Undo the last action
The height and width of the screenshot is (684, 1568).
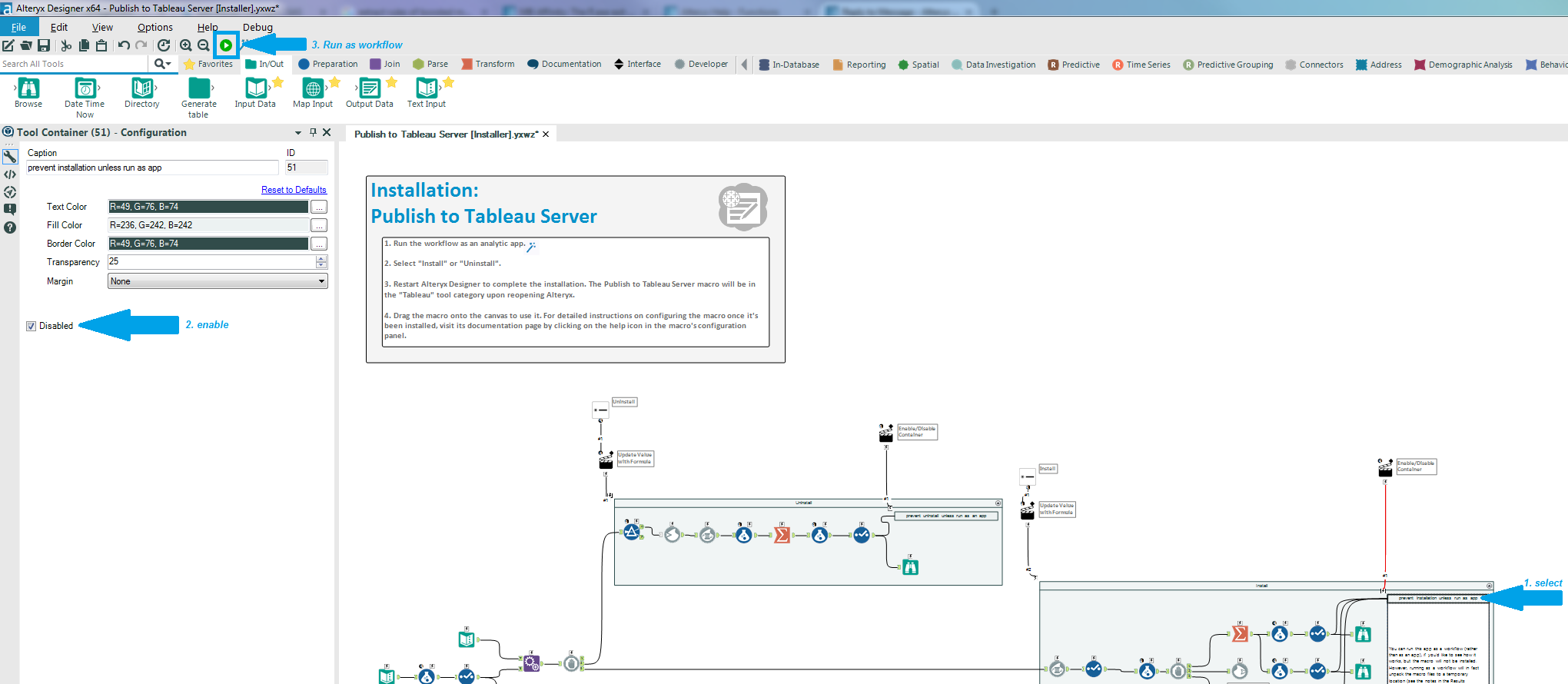click(124, 45)
